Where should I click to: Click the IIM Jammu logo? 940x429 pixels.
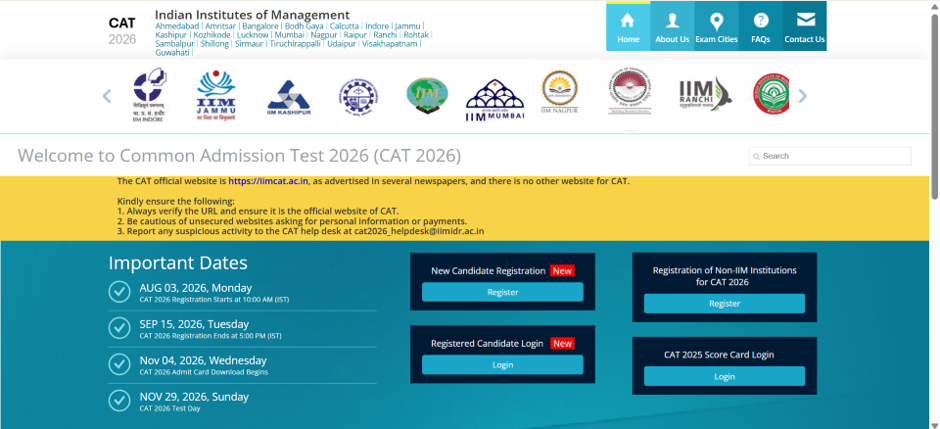216,96
